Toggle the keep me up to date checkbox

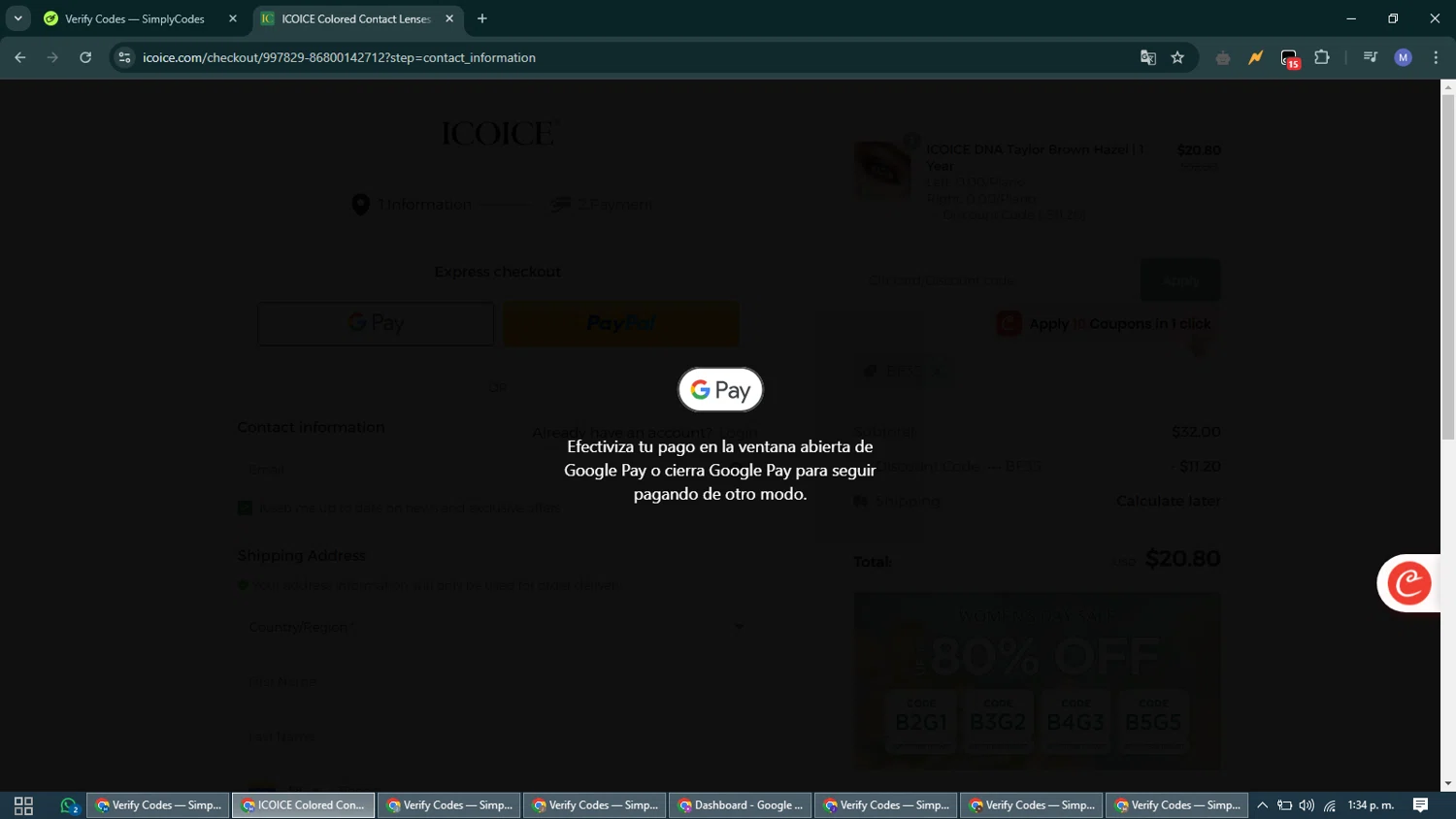tap(245, 508)
